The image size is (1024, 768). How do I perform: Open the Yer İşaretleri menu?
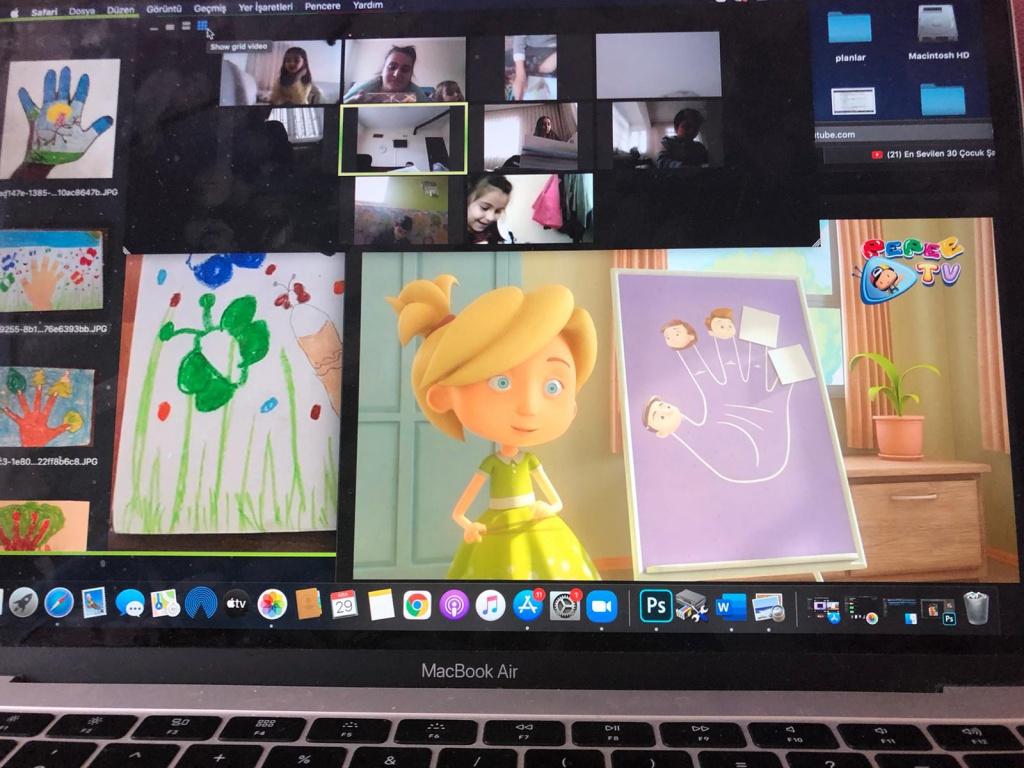click(x=267, y=7)
